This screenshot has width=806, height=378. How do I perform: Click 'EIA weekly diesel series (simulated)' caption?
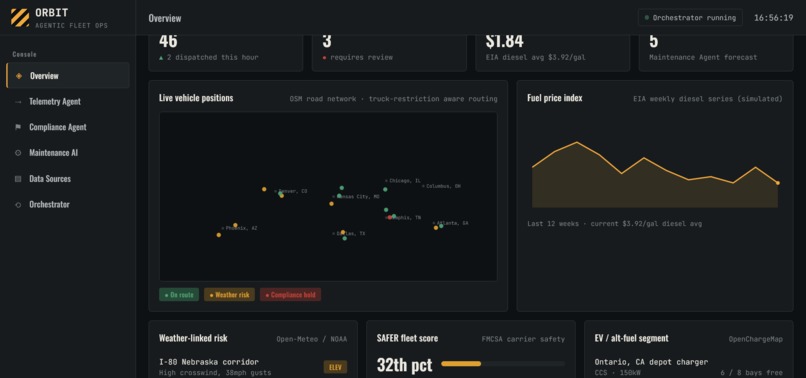(708, 99)
